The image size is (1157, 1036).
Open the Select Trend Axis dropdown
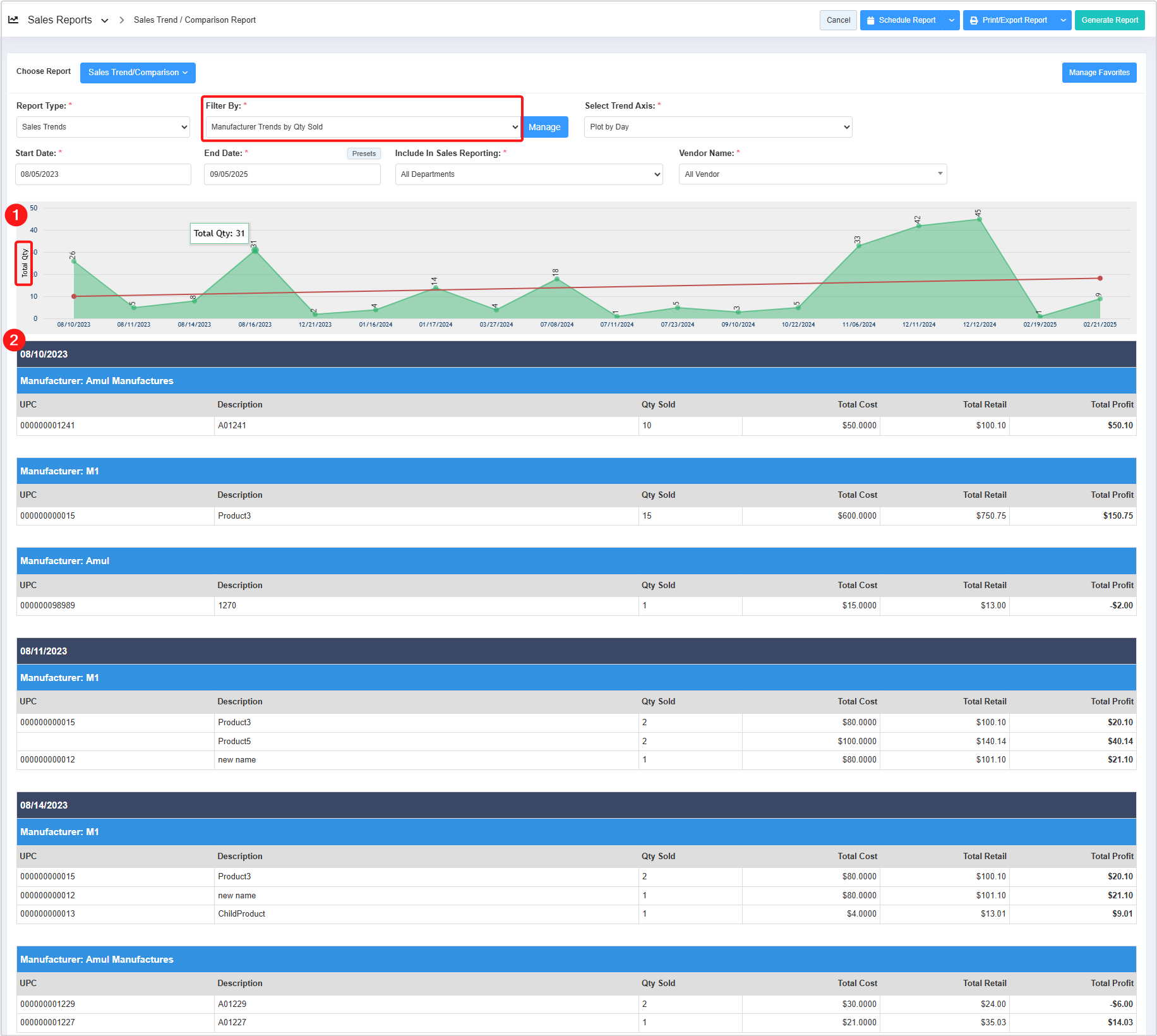[x=718, y=127]
